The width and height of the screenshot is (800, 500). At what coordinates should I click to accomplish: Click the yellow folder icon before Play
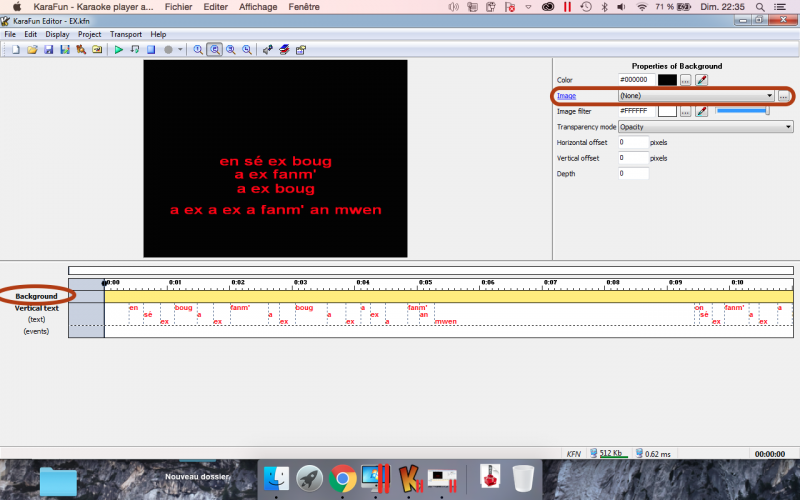97,49
